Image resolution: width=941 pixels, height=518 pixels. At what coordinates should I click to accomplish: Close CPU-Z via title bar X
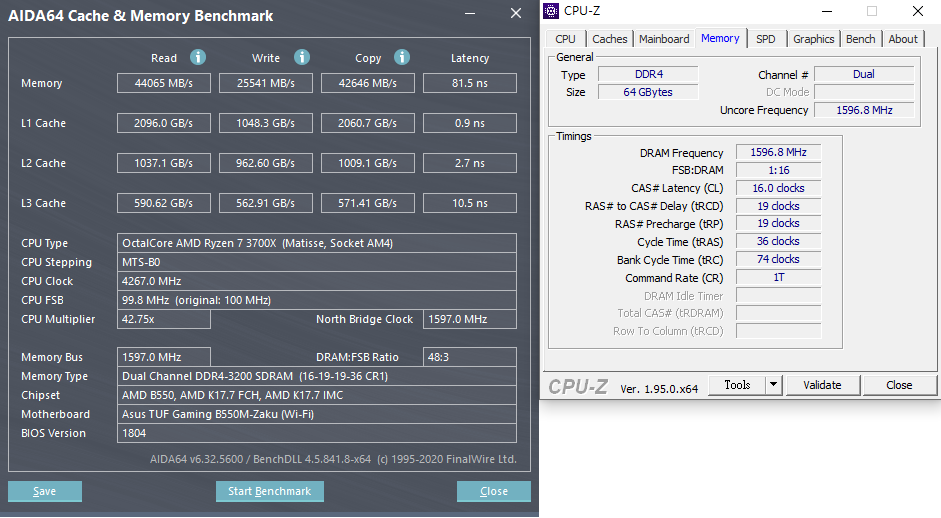coord(918,11)
